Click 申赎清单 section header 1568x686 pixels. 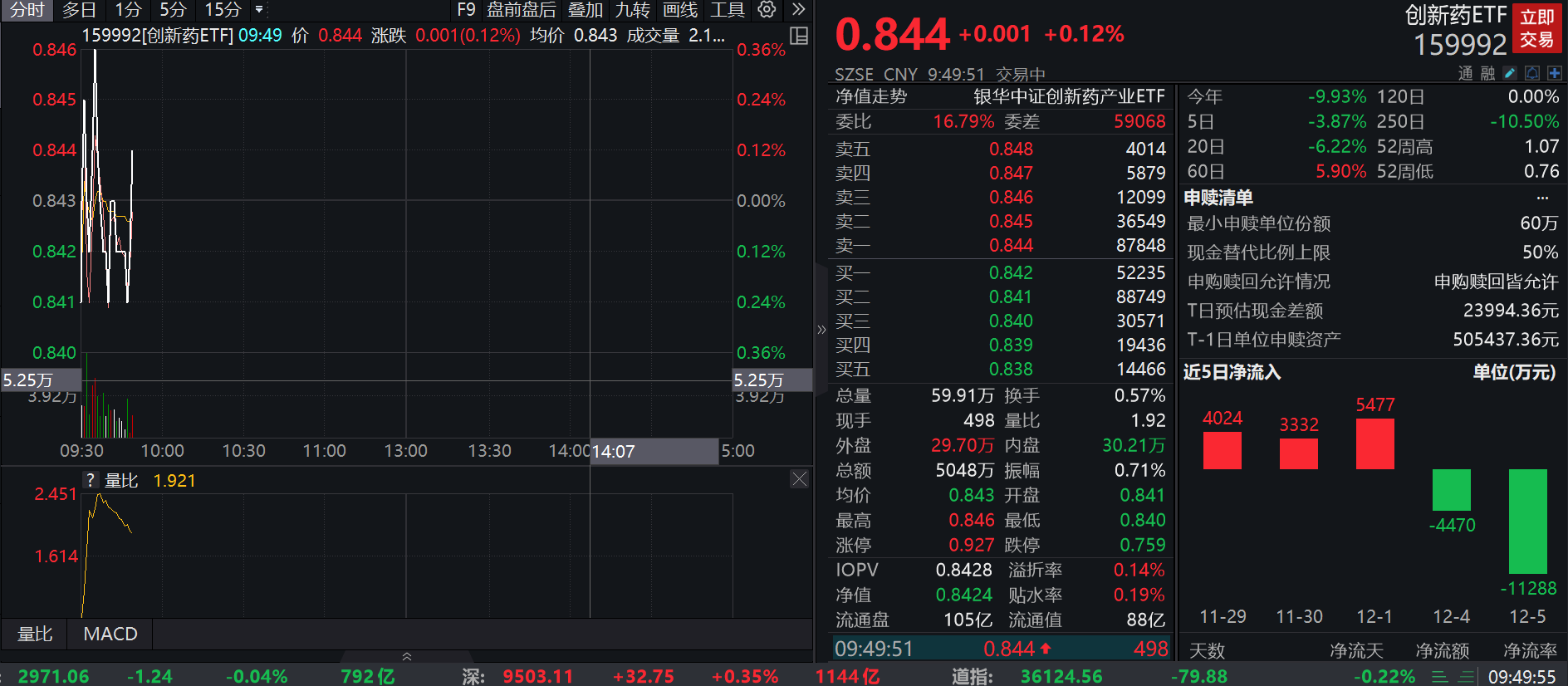1218,198
